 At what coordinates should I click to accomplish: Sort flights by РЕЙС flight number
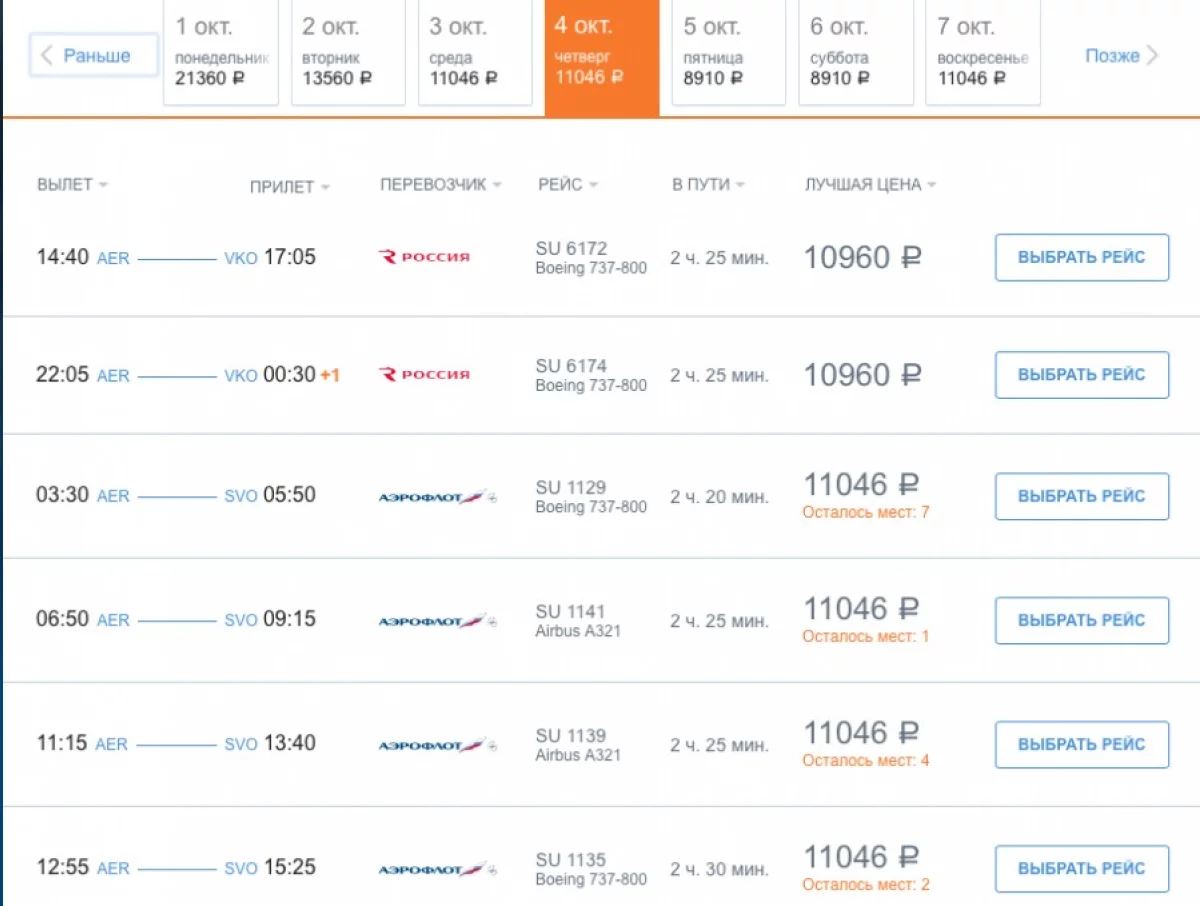pos(567,185)
